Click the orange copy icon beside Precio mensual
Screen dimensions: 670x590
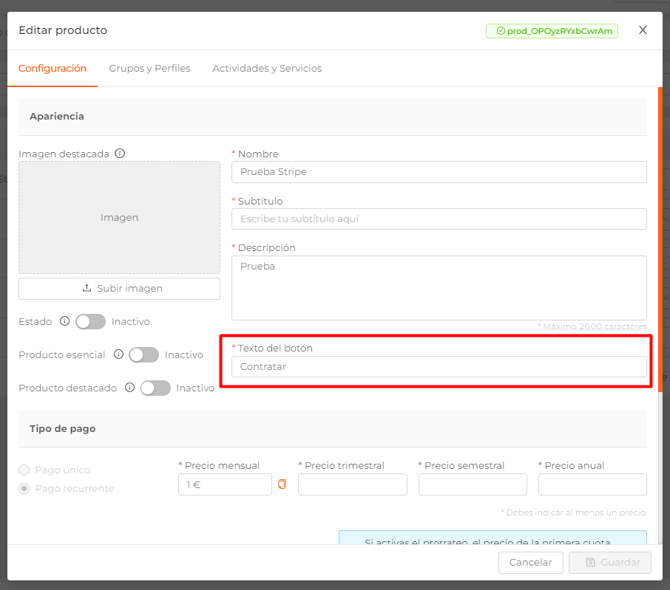pyautogui.click(x=282, y=485)
